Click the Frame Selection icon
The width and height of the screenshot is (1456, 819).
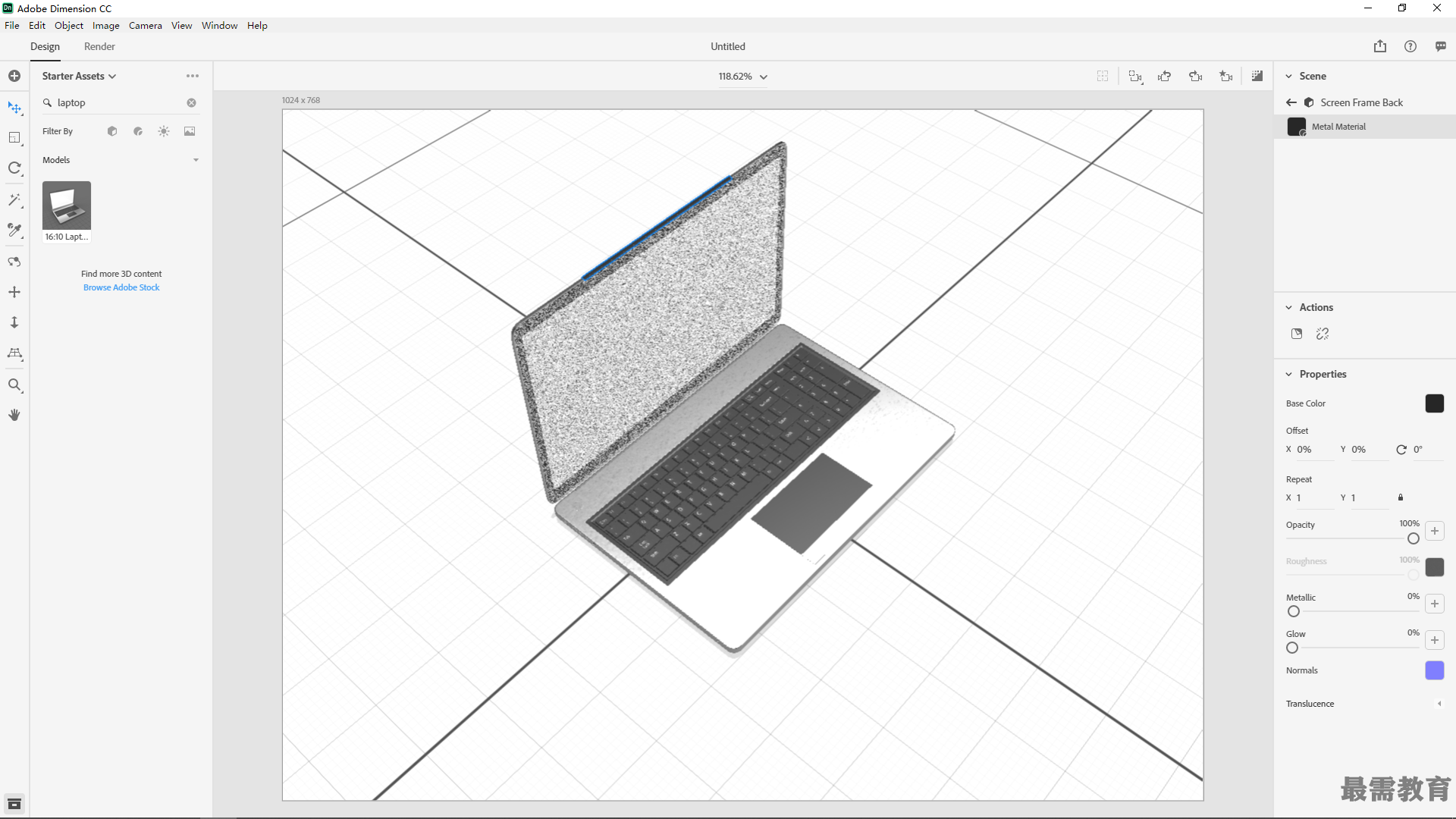click(x=1103, y=76)
